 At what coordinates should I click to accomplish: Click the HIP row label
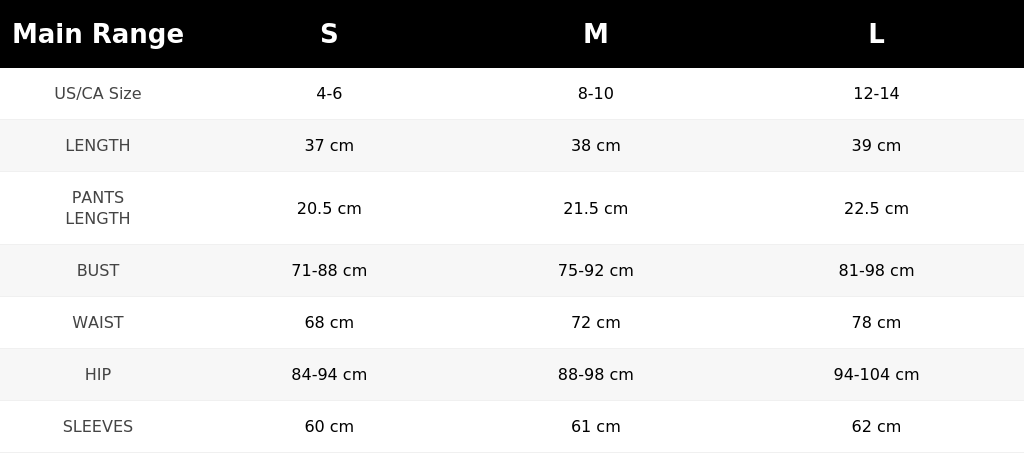click(98, 375)
